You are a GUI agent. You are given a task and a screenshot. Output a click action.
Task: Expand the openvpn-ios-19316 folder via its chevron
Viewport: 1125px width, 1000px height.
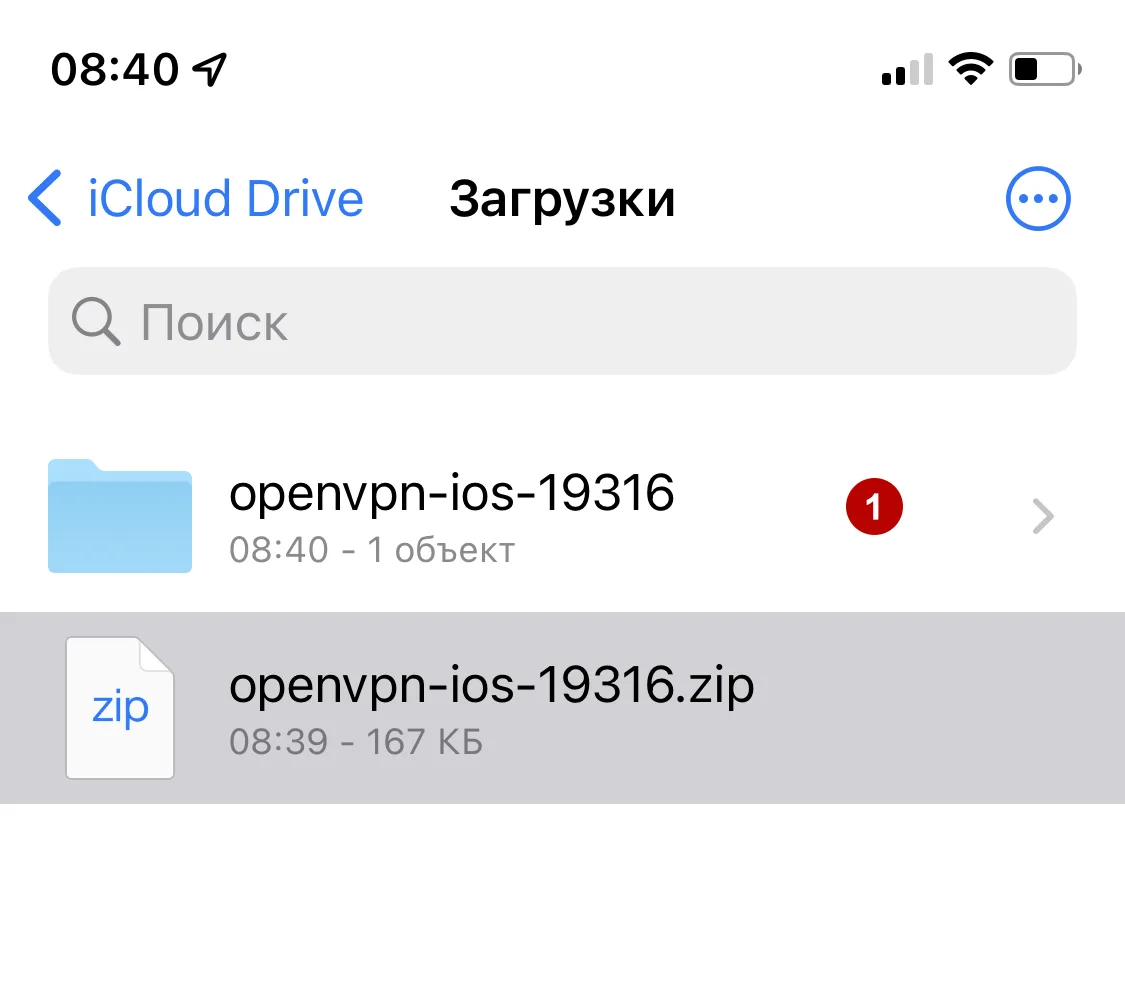coord(1043,516)
